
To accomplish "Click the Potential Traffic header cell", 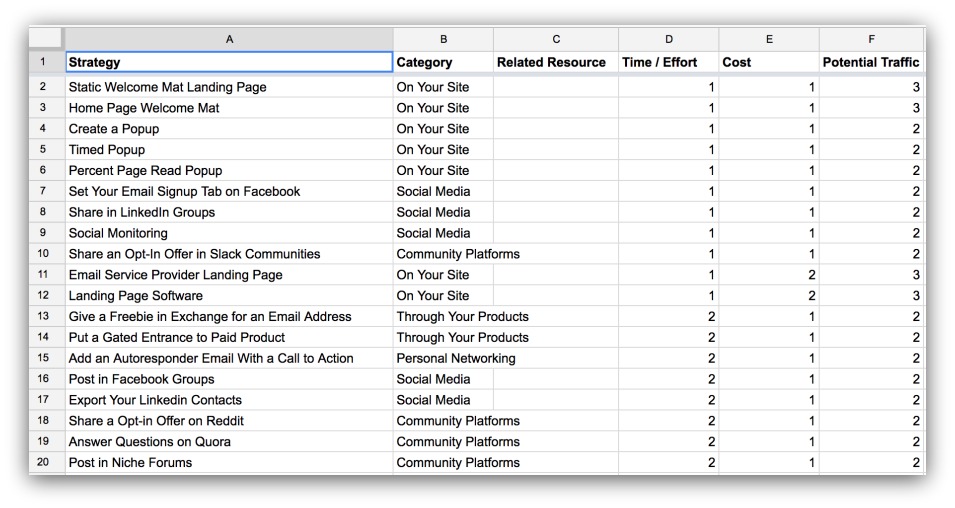I will point(872,62).
